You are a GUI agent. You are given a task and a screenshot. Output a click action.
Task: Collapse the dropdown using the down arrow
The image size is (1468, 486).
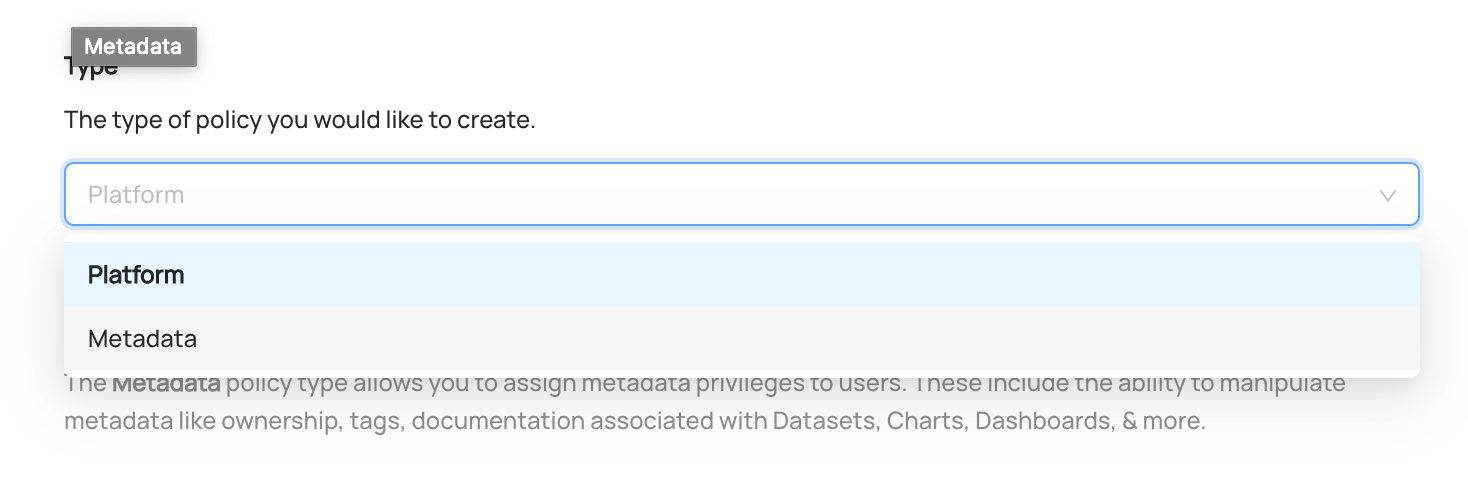coord(1387,196)
